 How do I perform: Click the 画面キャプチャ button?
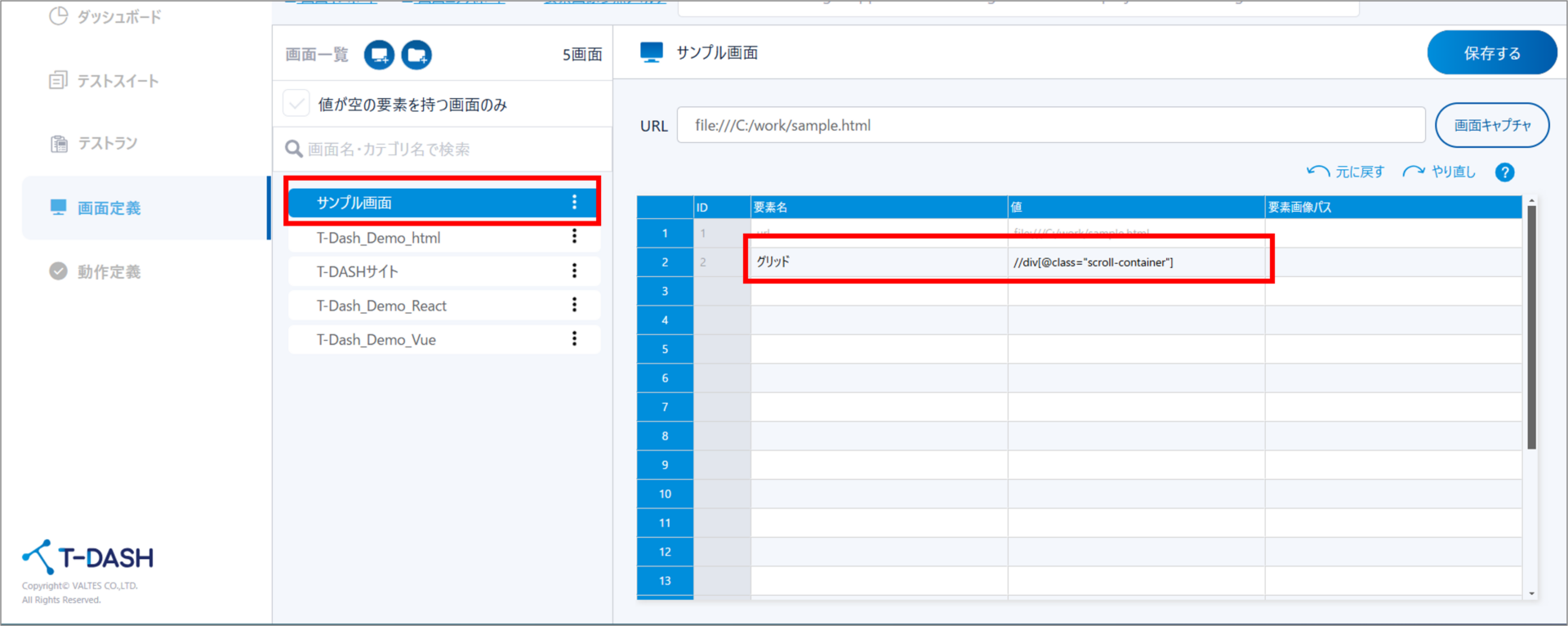(1491, 125)
